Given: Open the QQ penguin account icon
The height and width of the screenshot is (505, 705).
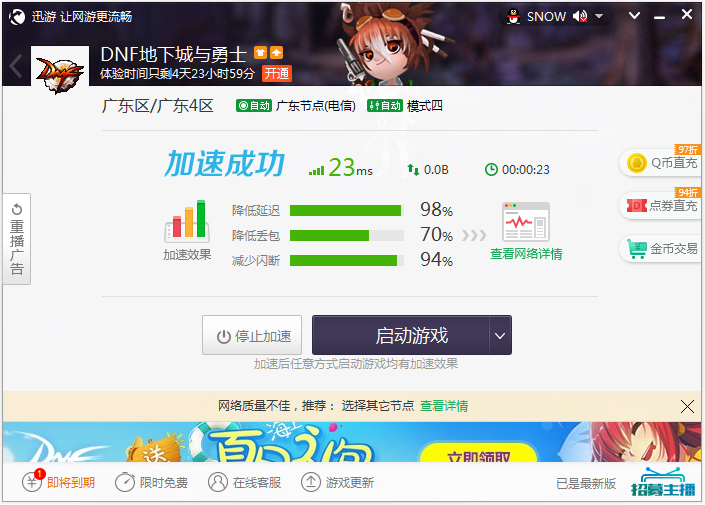Looking at the screenshot, I should [513, 17].
